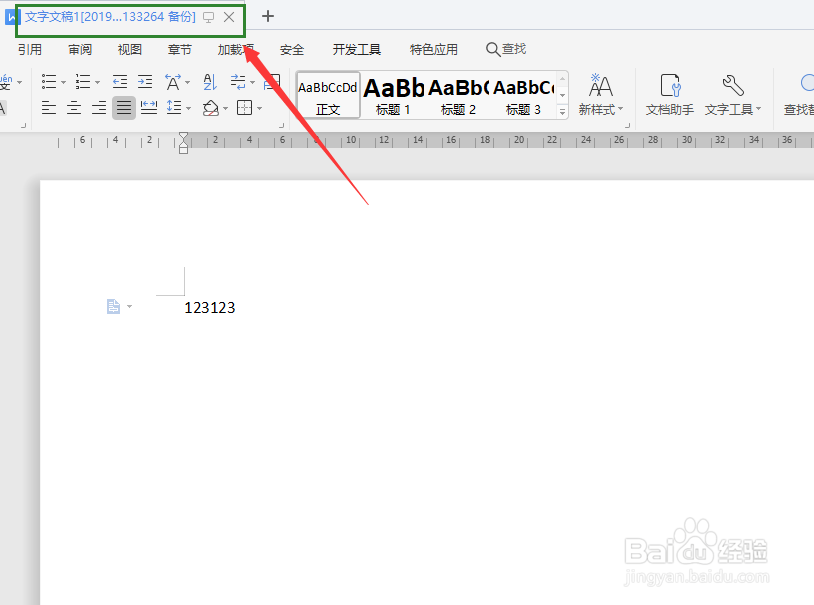Open the Review (审阅) tab
This screenshot has width=814, height=605.
[80, 49]
